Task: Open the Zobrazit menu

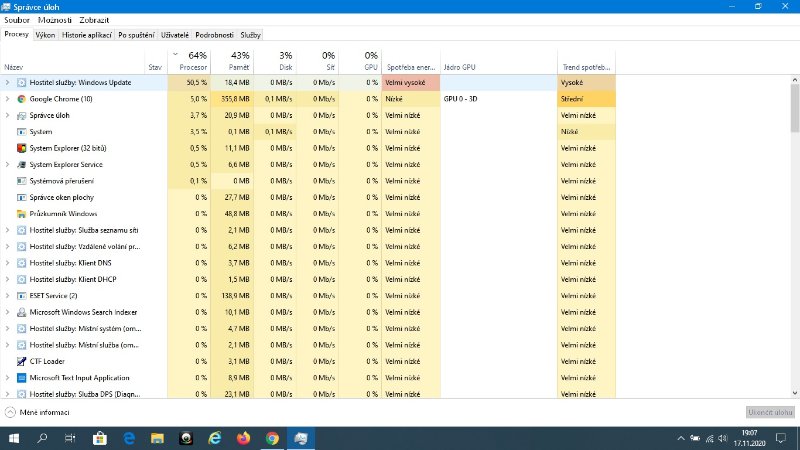Action: click(94, 20)
